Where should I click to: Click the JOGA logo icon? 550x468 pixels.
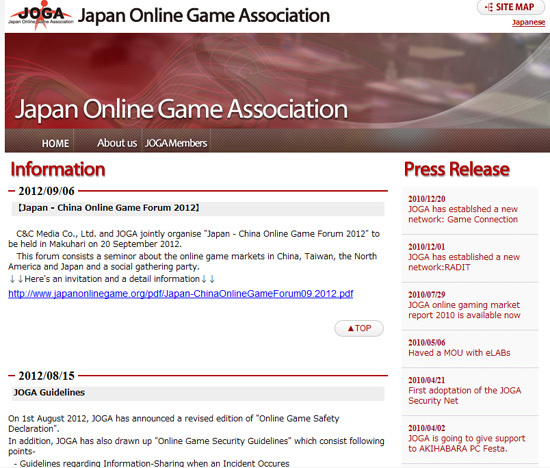(41, 15)
